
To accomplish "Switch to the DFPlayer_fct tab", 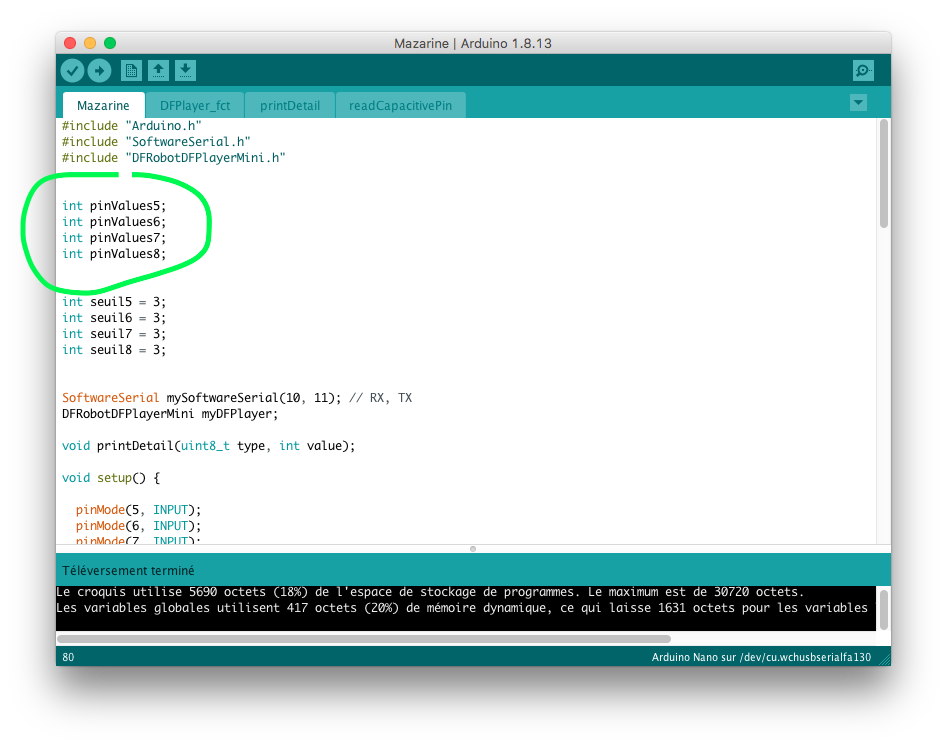I will coord(194,105).
